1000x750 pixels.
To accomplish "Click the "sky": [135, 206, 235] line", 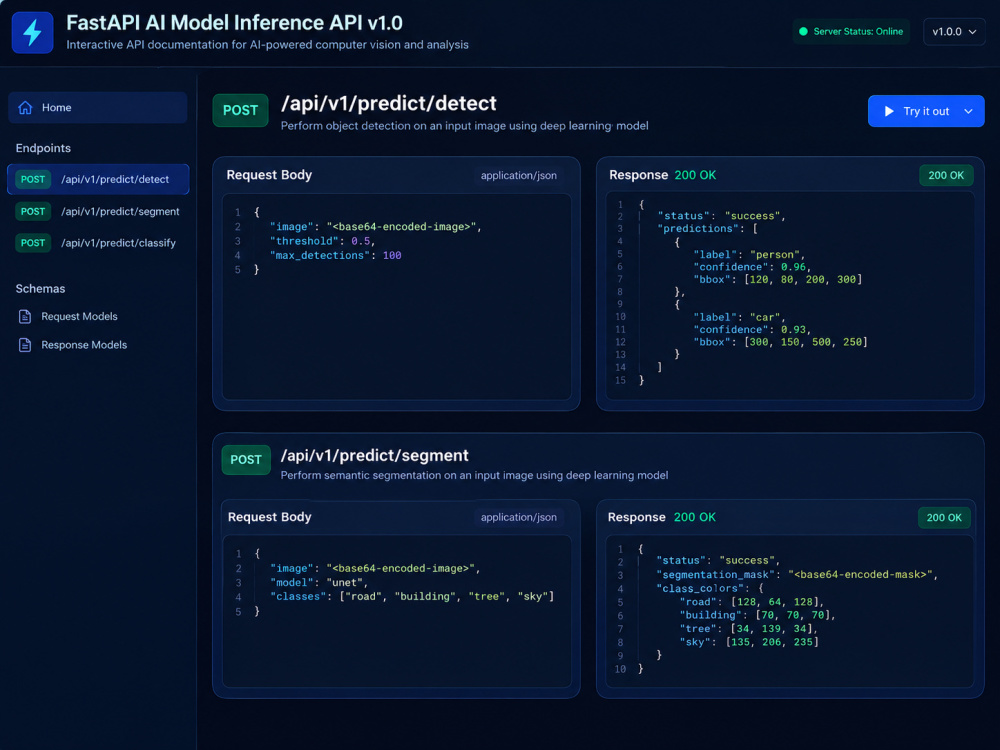I will [749, 642].
